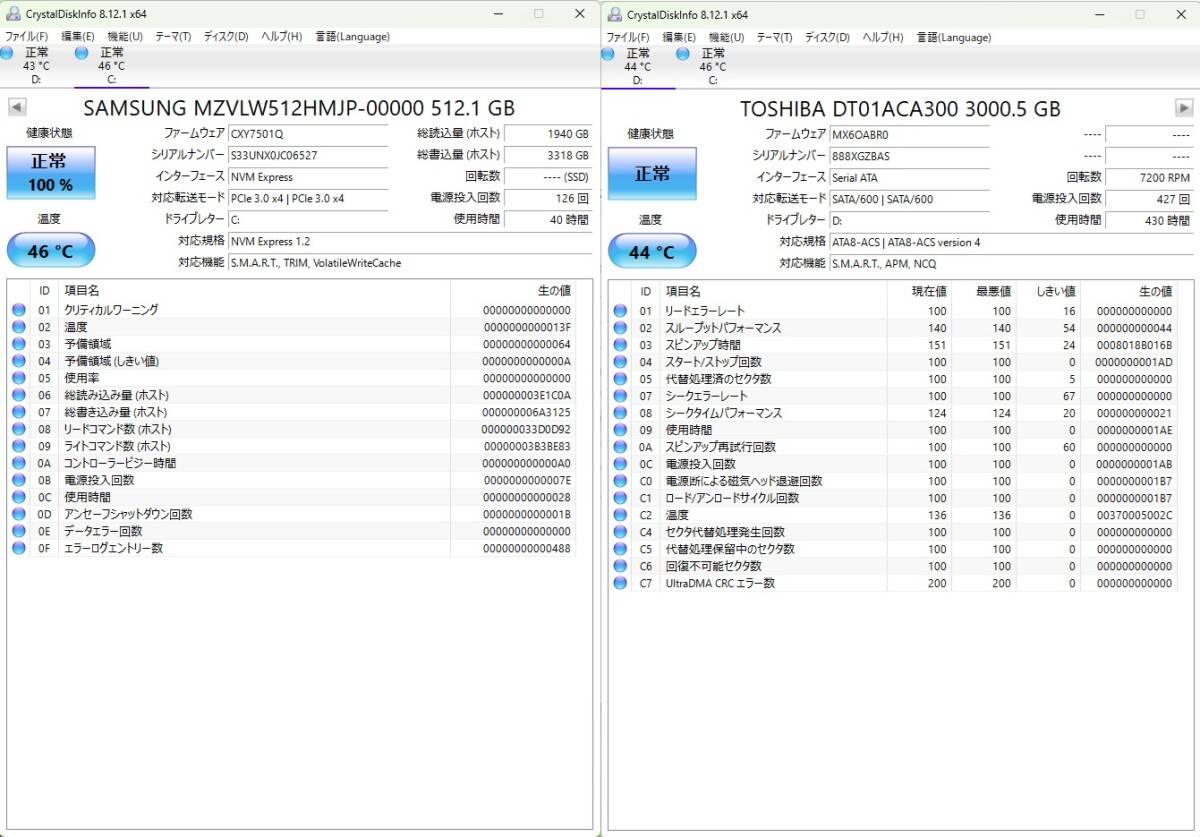Click the status orb for ライトコマンド数 (ホスト)

pyautogui.click(x=18, y=446)
